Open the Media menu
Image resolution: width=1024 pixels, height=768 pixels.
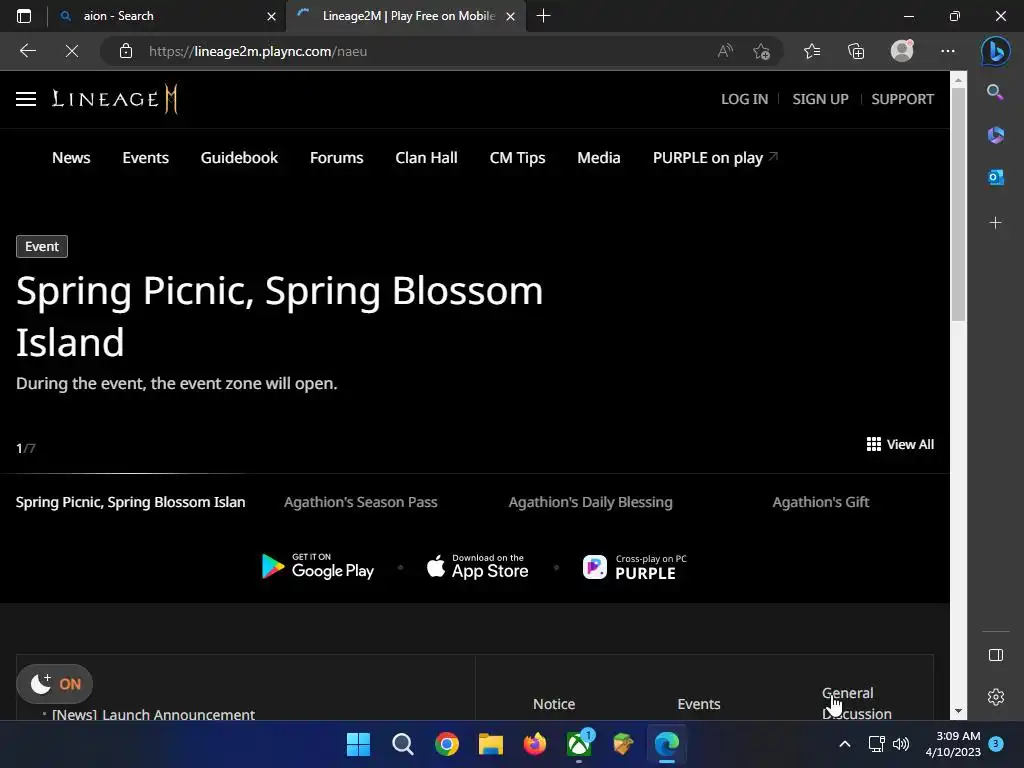(599, 157)
